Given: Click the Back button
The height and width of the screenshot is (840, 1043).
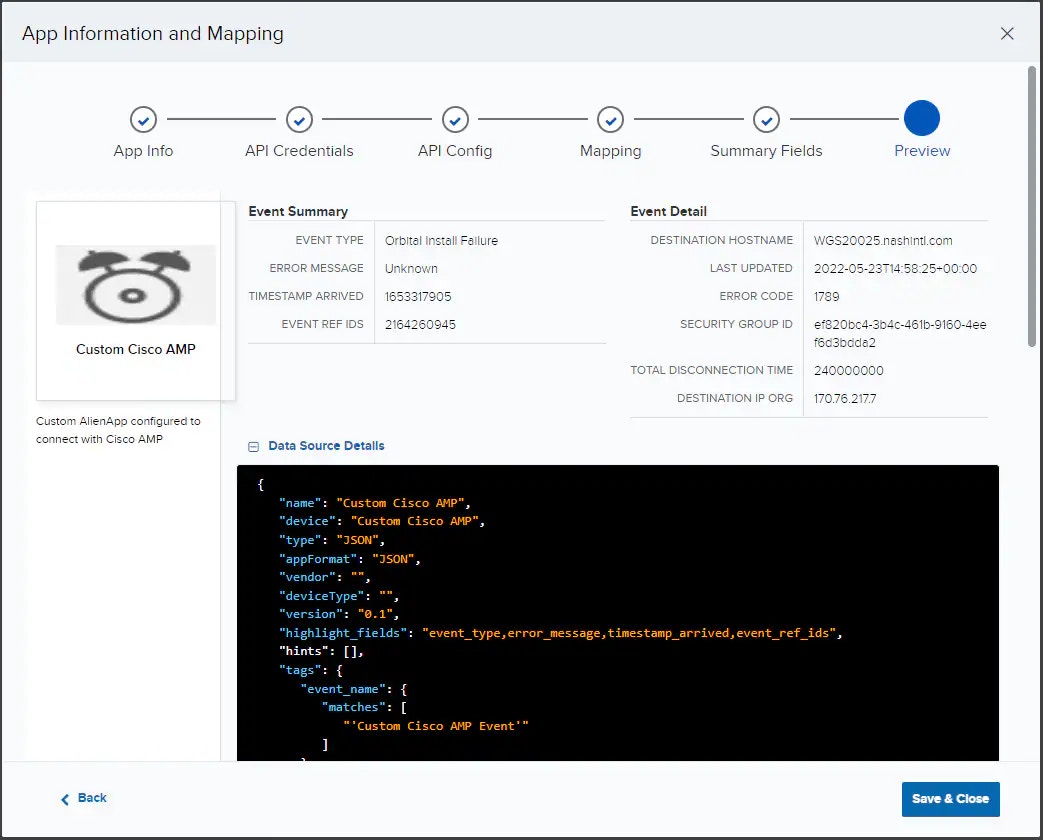Looking at the screenshot, I should pyautogui.click(x=84, y=798).
